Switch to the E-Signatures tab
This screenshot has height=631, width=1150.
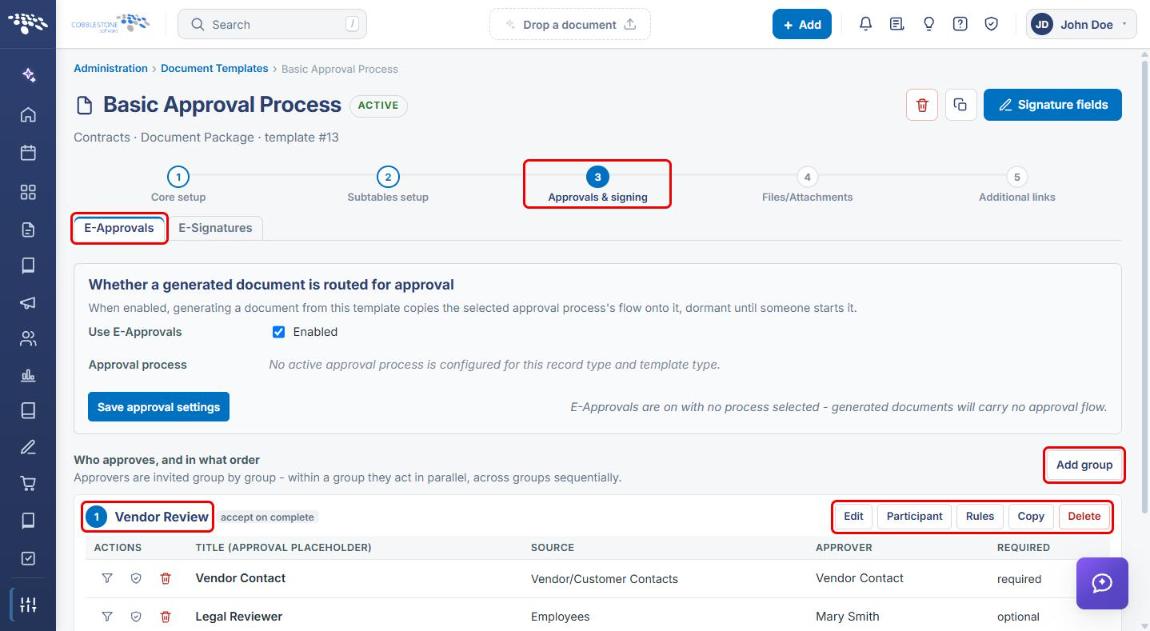pos(215,228)
